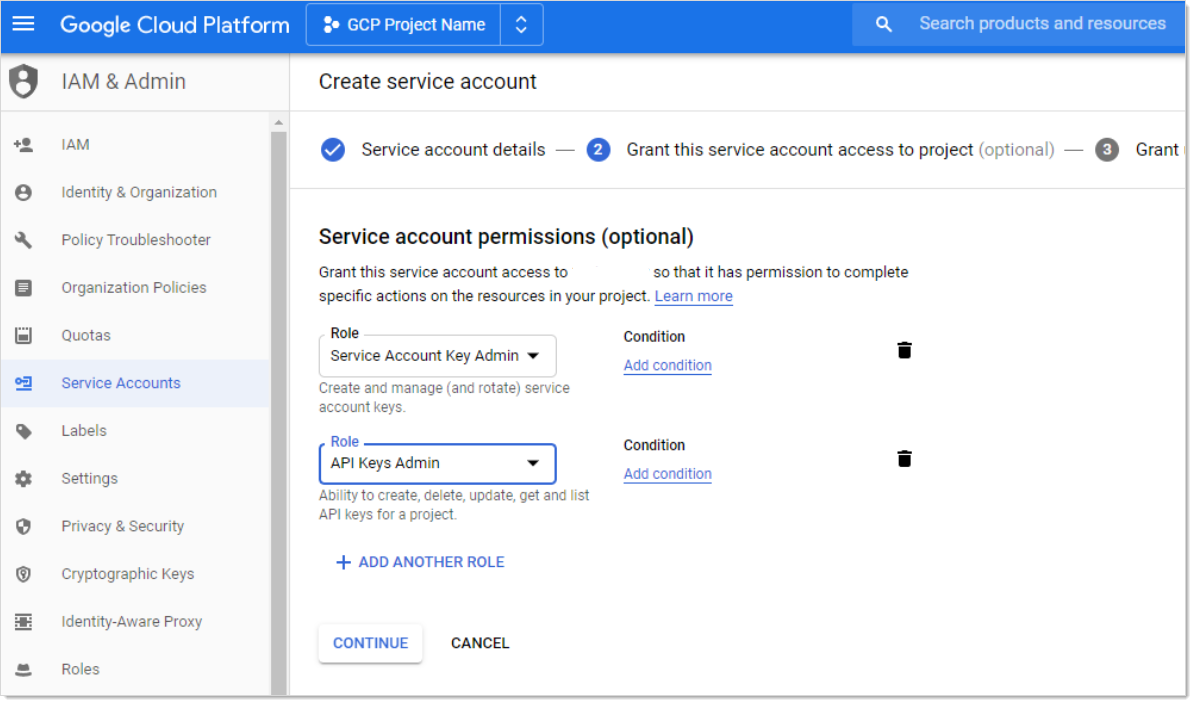Open the Learn more link
This screenshot has height=704, width=1194.
click(693, 296)
